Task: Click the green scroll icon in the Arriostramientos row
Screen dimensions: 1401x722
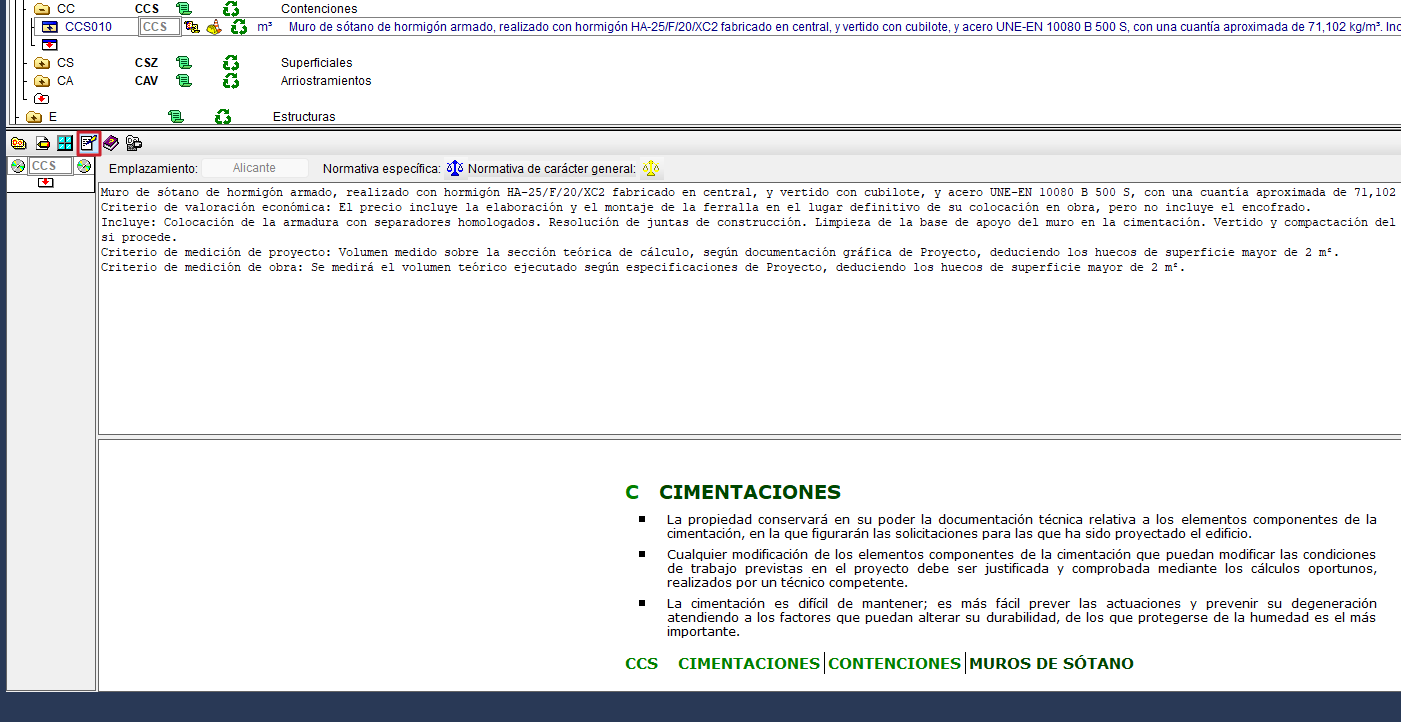Action: [183, 81]
